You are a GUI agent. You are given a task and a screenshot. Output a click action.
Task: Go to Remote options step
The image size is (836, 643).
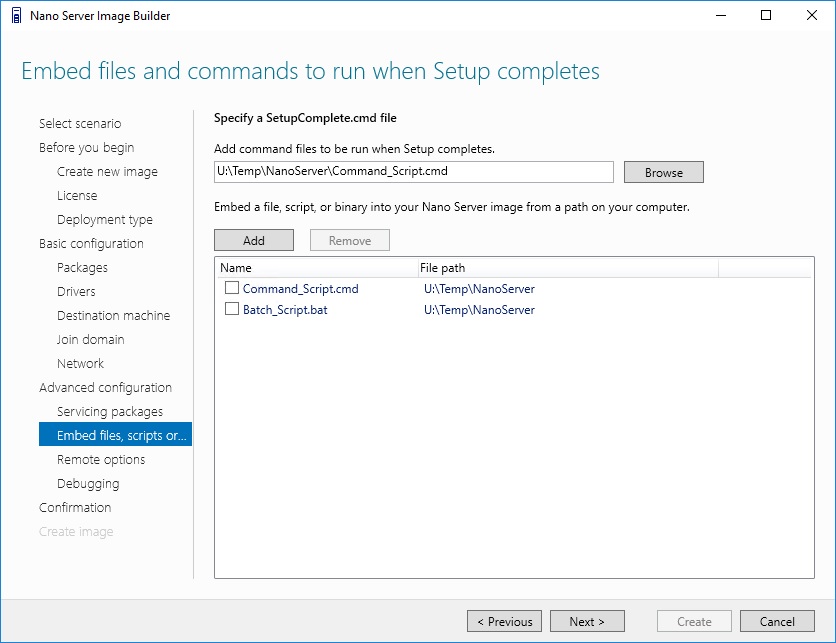[x=101, y=460]
